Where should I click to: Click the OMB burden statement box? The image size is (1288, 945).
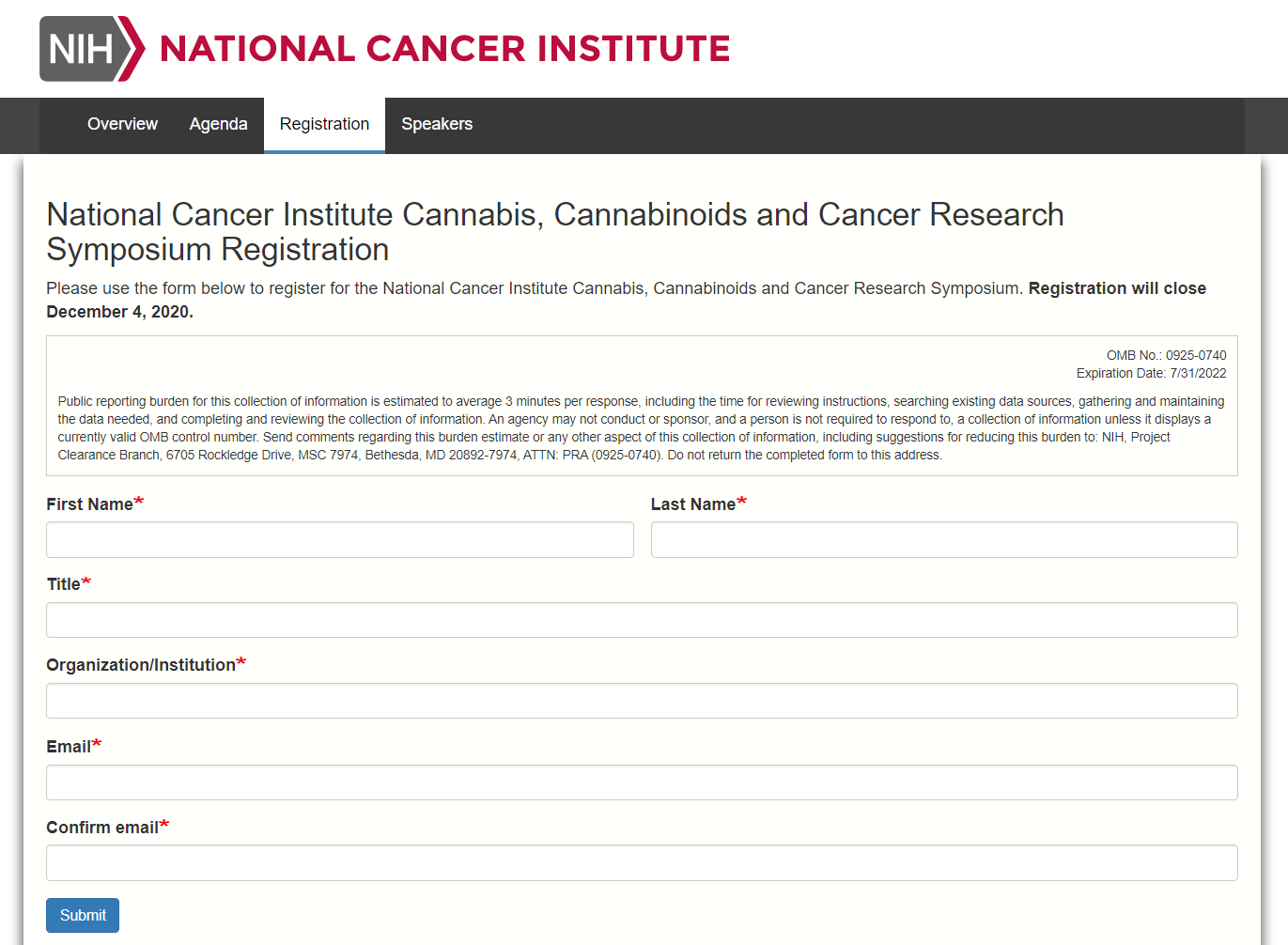642,406
